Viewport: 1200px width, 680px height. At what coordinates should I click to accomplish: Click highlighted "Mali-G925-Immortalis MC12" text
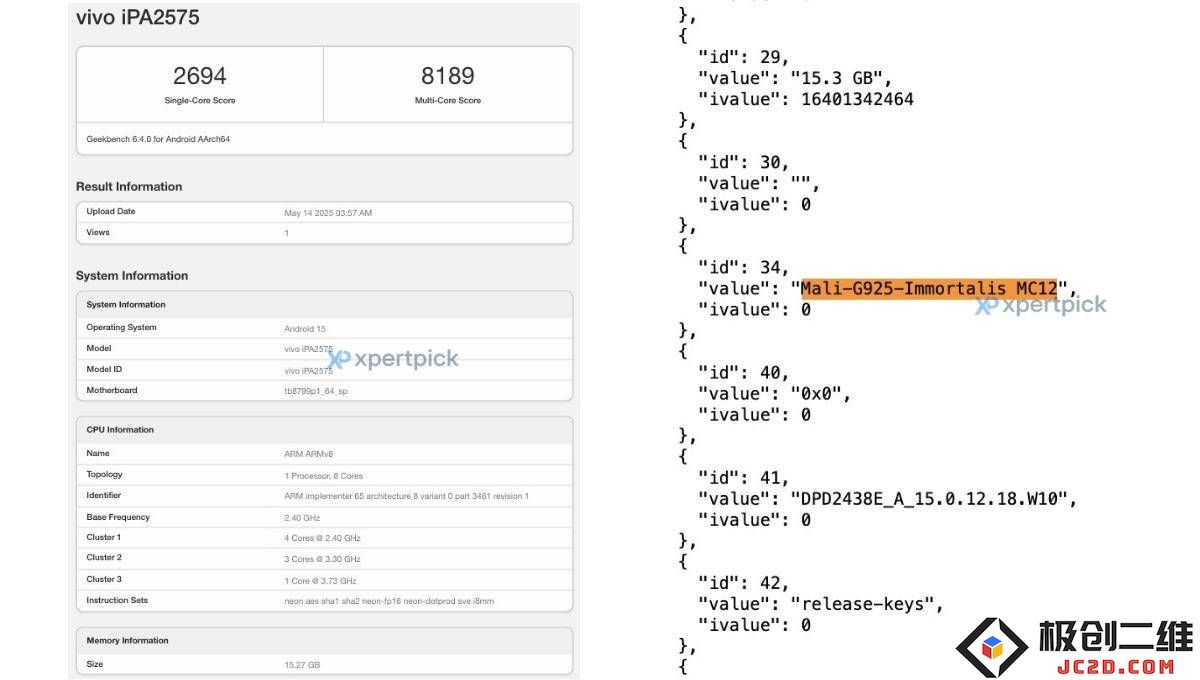click(929, 288)
